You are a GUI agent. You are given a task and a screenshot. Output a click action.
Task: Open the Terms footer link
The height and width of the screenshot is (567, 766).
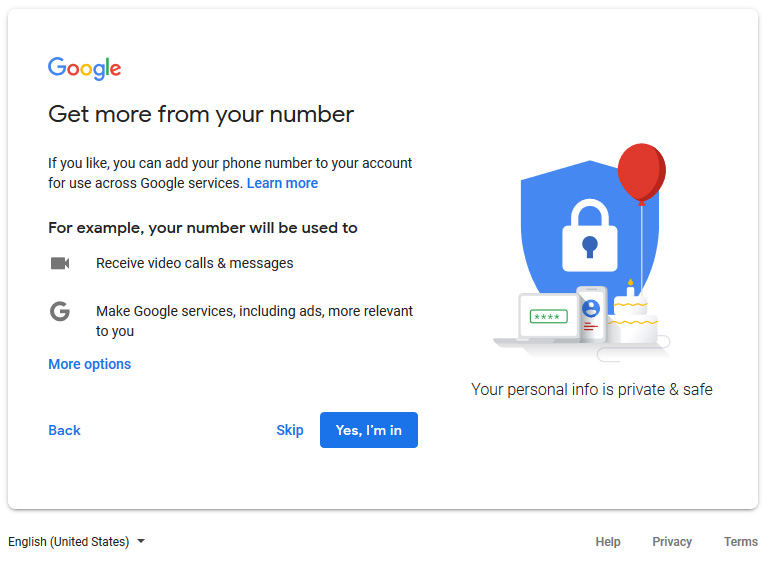point(741,542)
